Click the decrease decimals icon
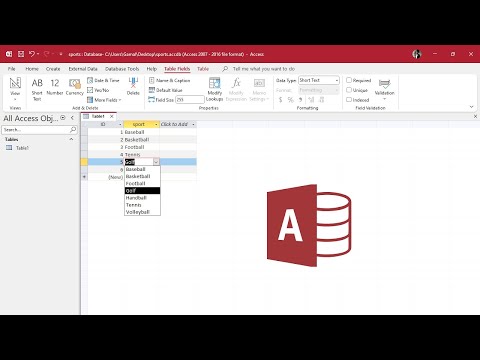Viewport: 480px width, 360px height. coord(322,100)
